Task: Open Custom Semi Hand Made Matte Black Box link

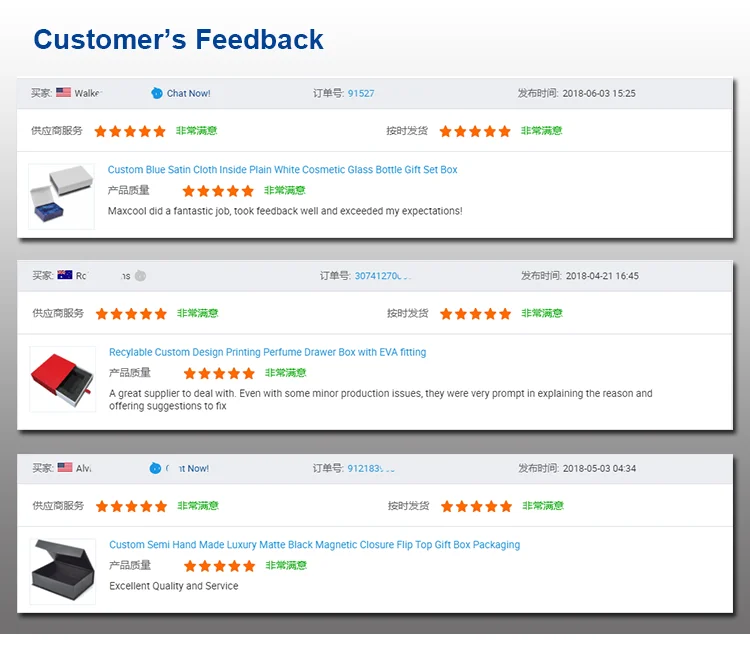Action: click(x=314, y=545)
